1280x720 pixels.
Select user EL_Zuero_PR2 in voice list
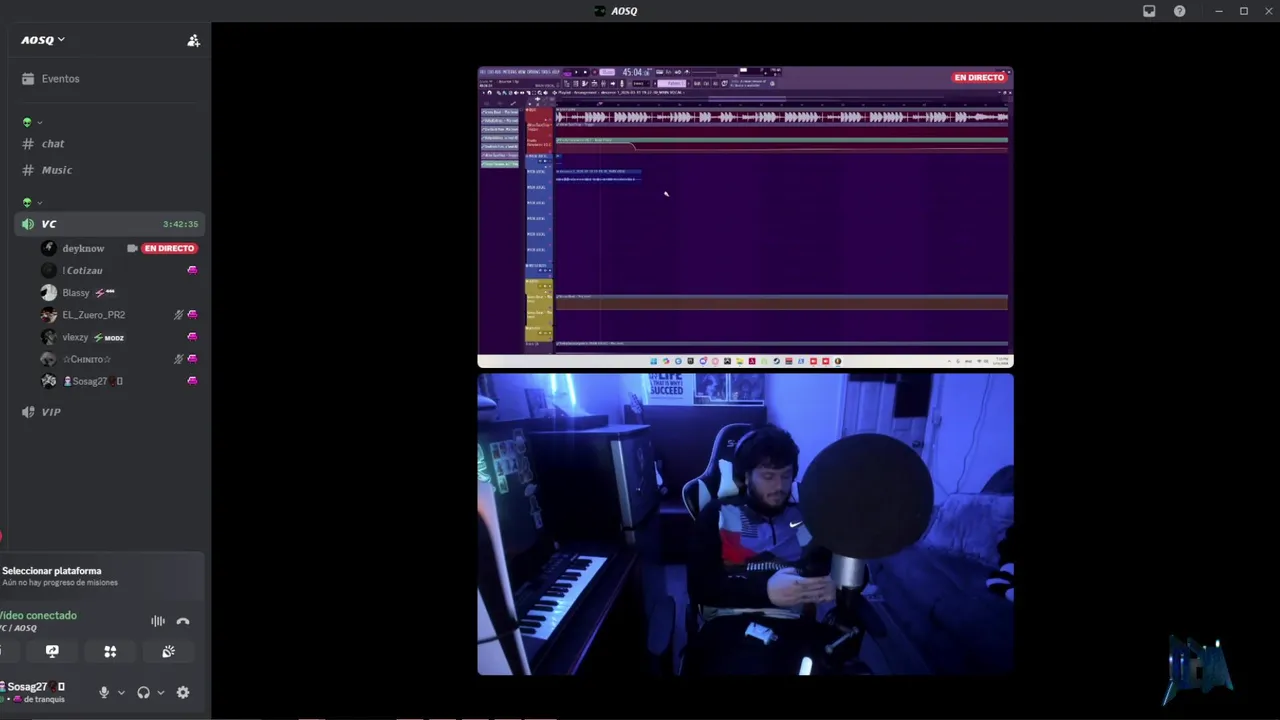(94, 315)
